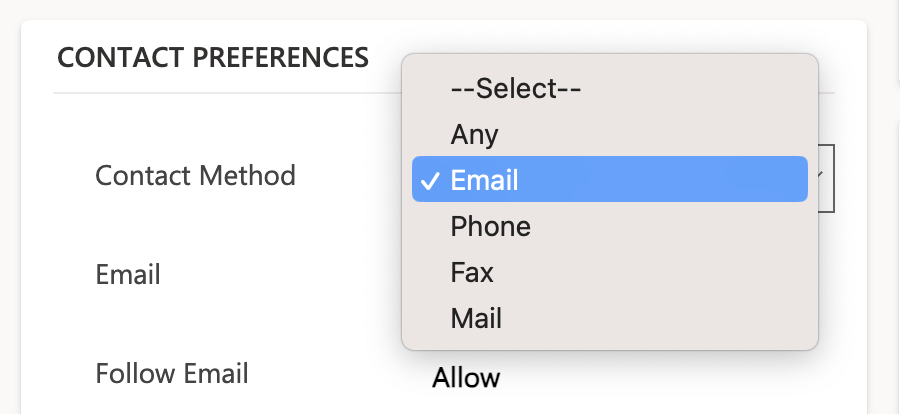Image resolution: width=900 pixels, height=414 pixels.
Task: Click blank padding below "Mail" in the list
Action: [610, 342]
